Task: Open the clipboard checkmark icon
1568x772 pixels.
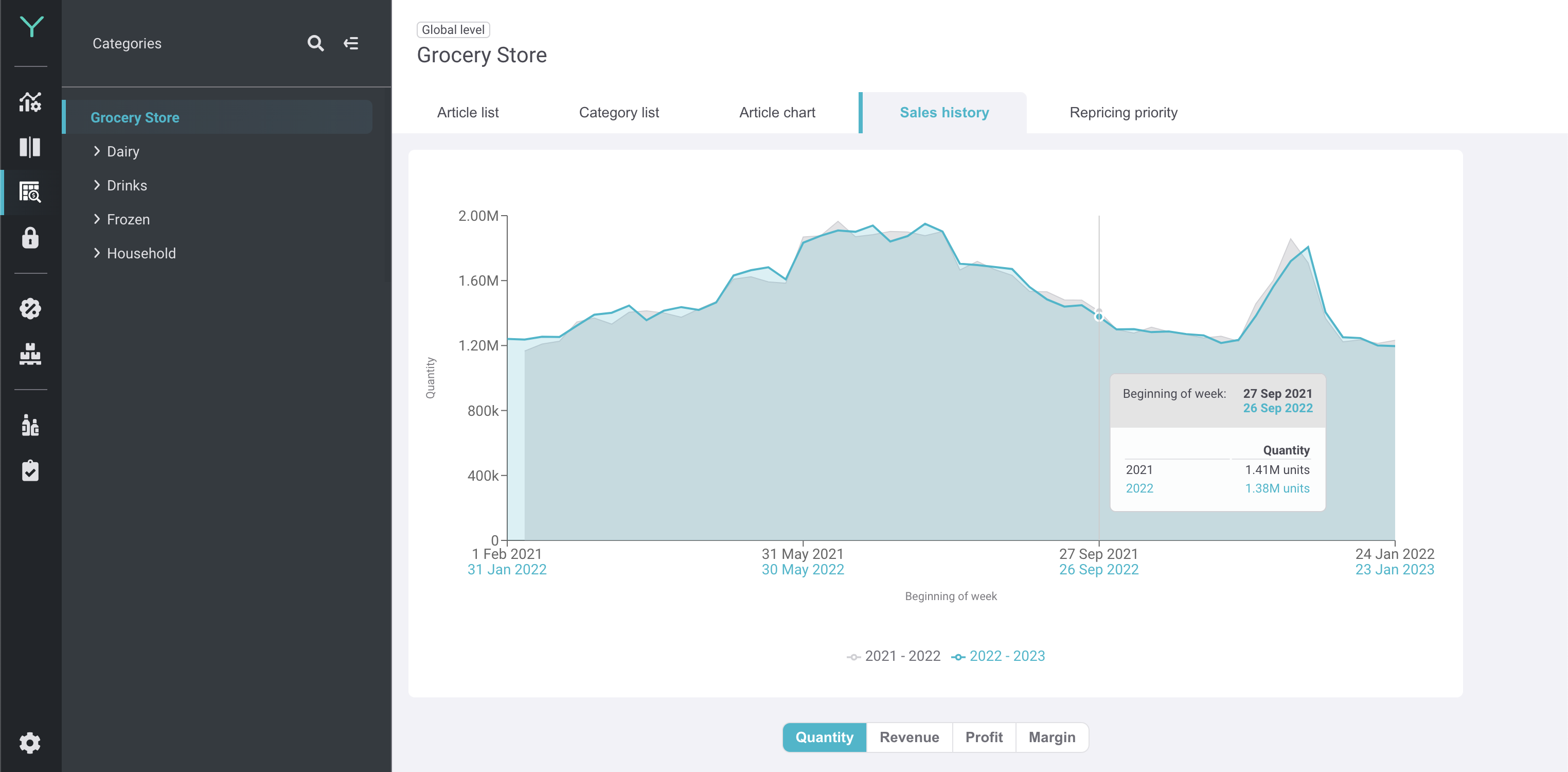Action: tap(30, 470)
